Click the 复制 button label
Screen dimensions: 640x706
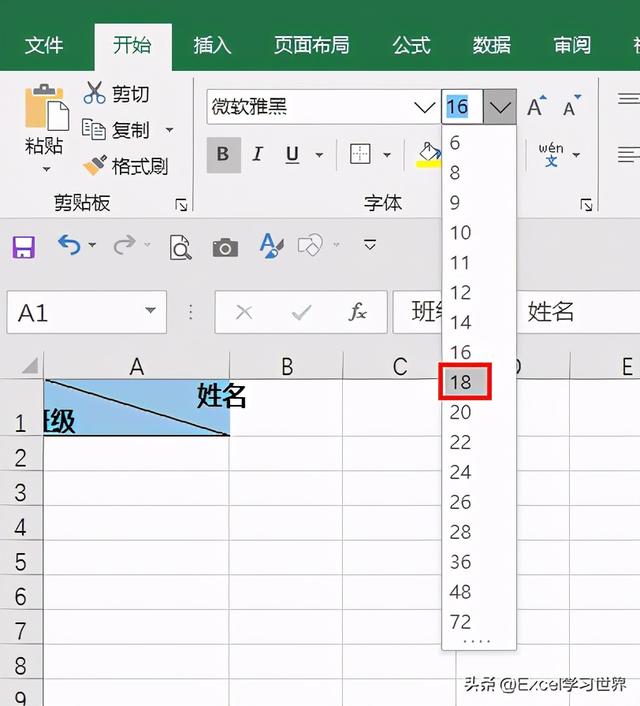coord(130,130)
